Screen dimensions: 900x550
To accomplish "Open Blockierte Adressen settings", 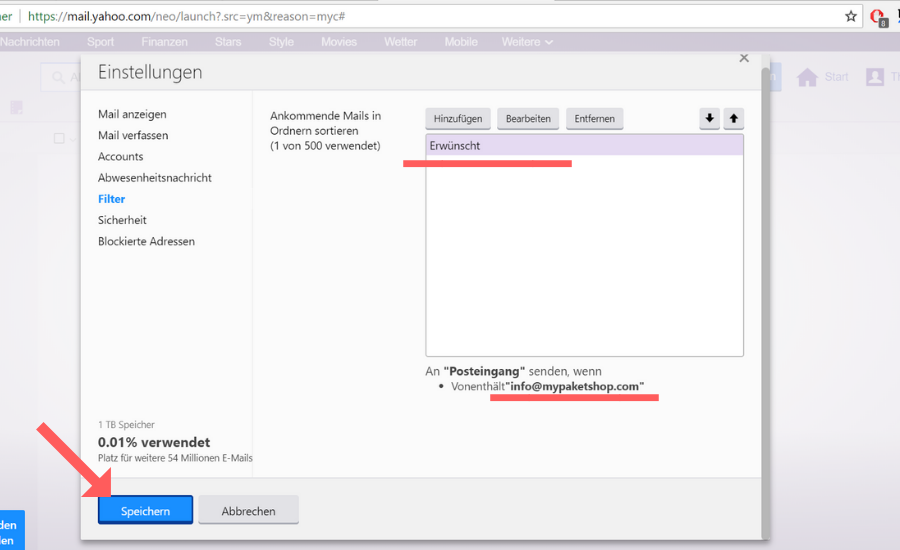I will [x=146, y=241].
